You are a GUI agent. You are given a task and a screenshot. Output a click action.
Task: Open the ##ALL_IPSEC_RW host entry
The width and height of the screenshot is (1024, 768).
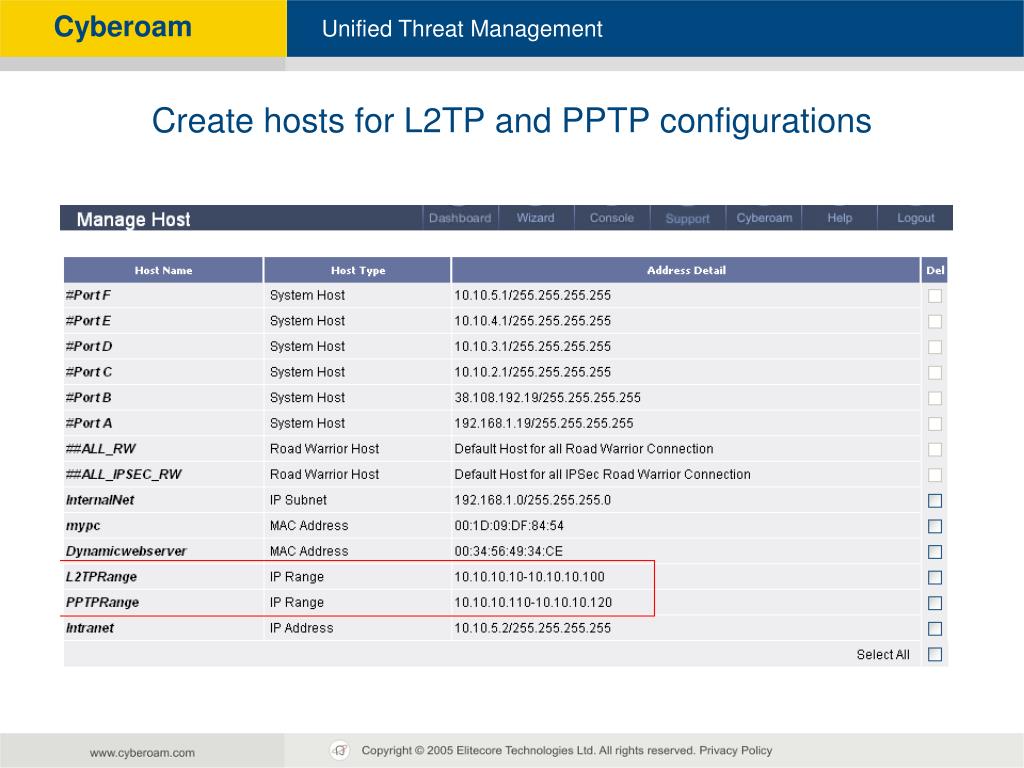(x=123, y=474)
